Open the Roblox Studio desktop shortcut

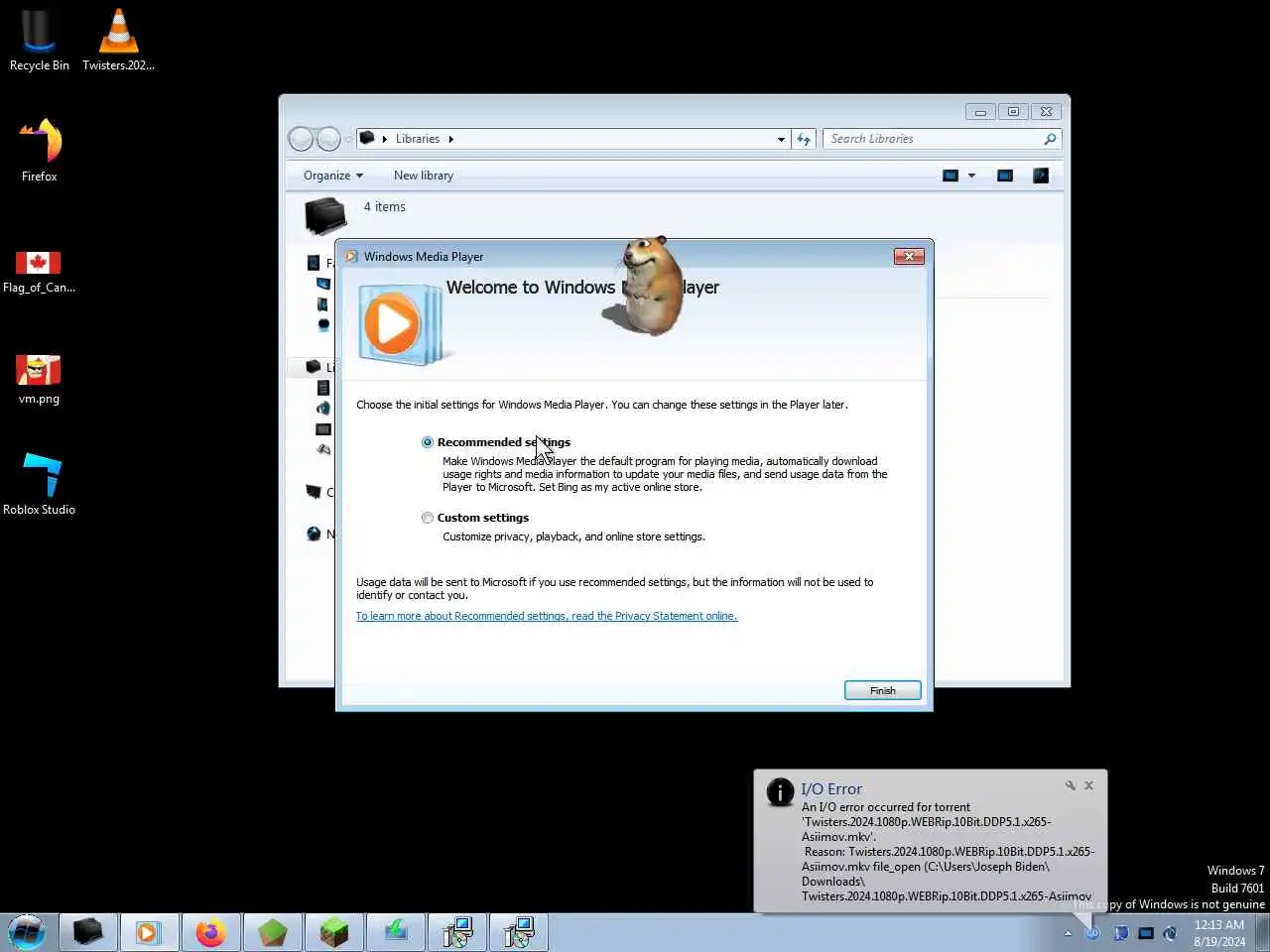pyautogui.click(x=39, y=484)
